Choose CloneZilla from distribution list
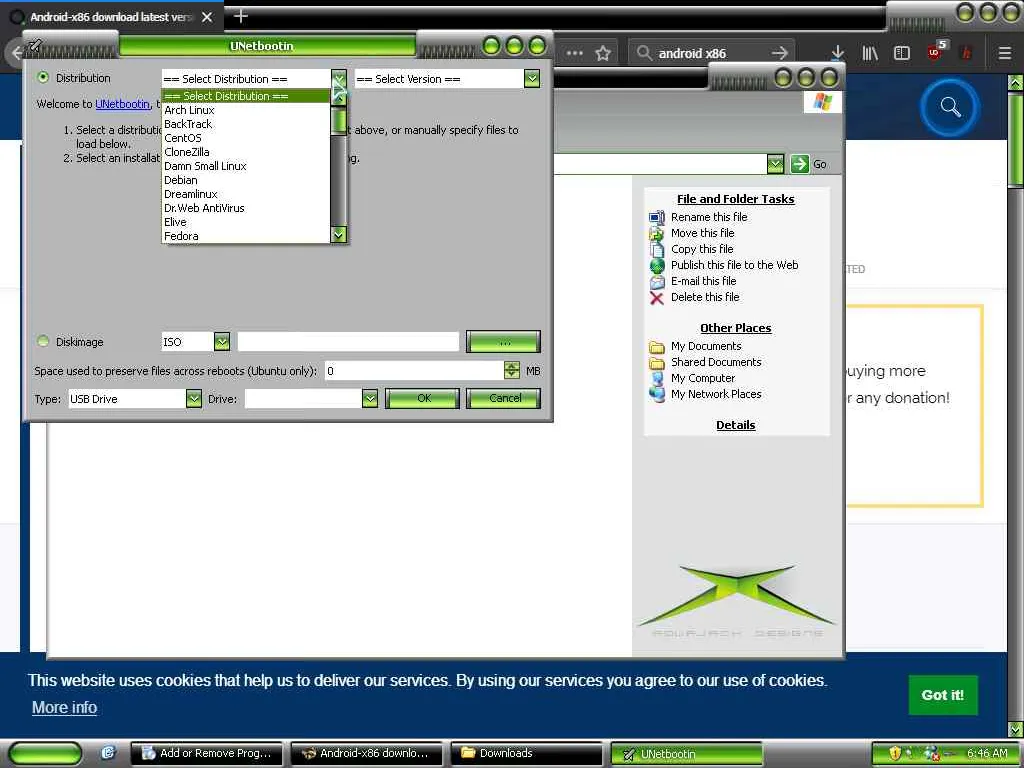Image resolution: width=1024 pixels, height=768 pixels. click(245, 152)
